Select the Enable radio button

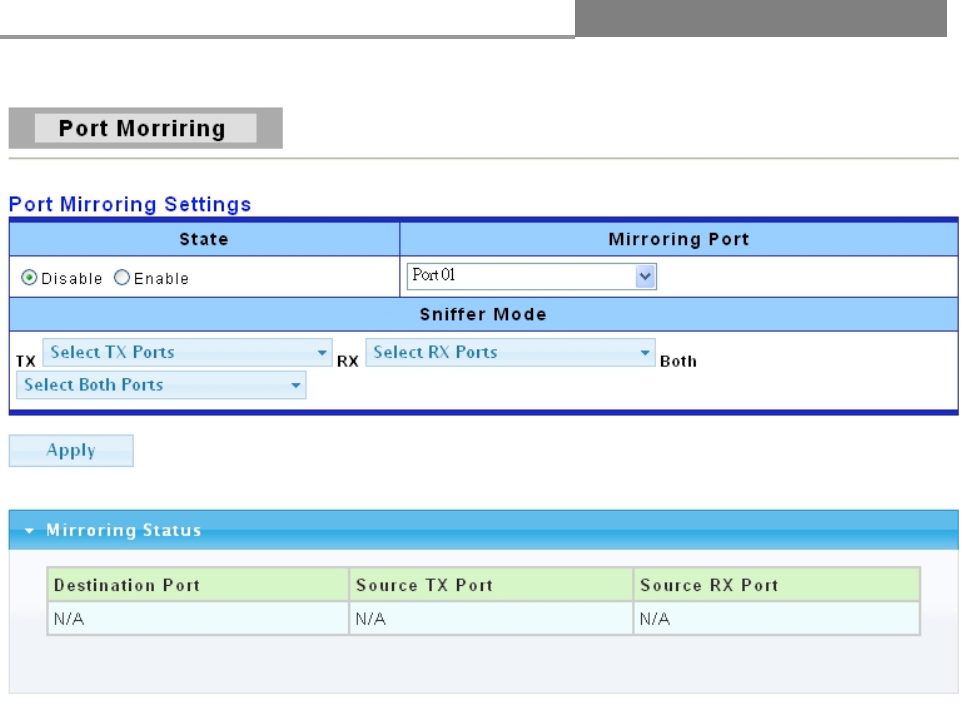122,278
